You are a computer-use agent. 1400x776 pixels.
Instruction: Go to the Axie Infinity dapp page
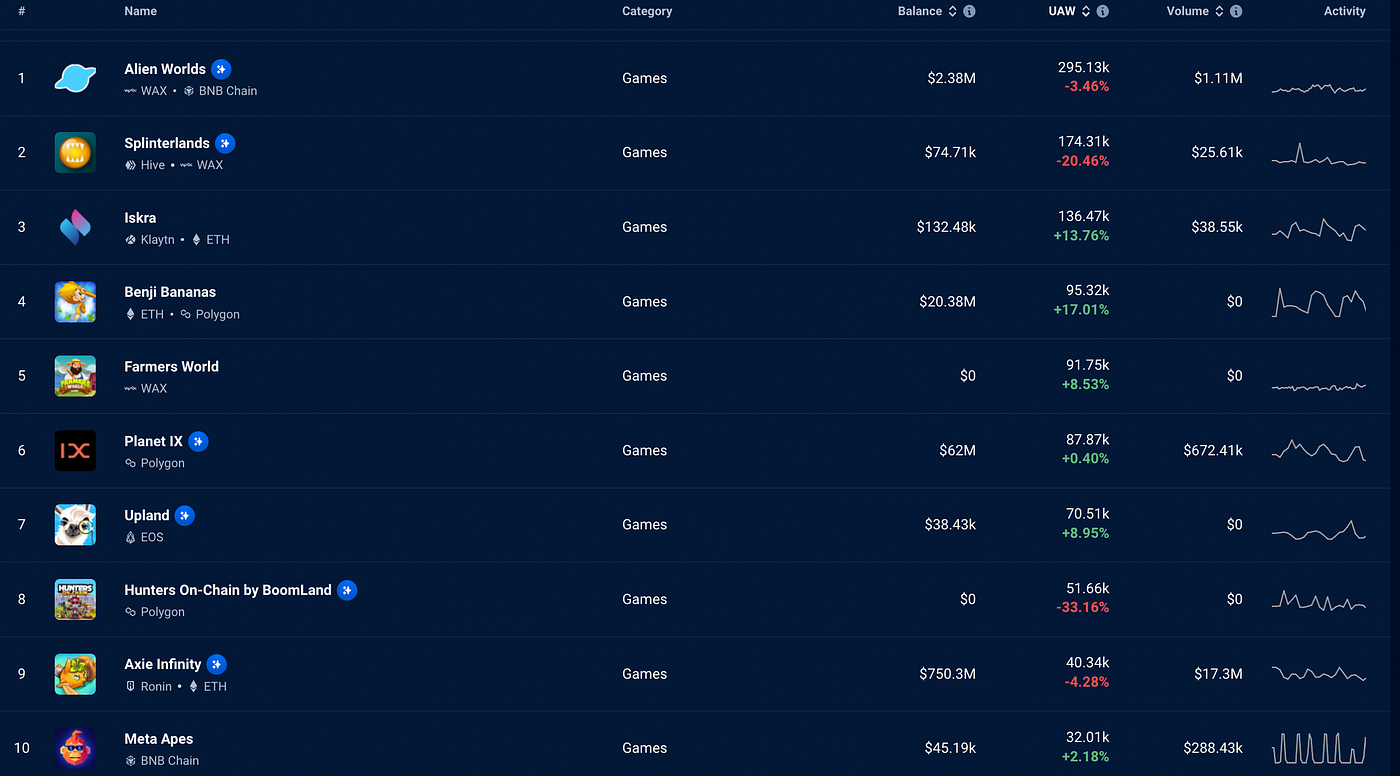coord(163,664)
